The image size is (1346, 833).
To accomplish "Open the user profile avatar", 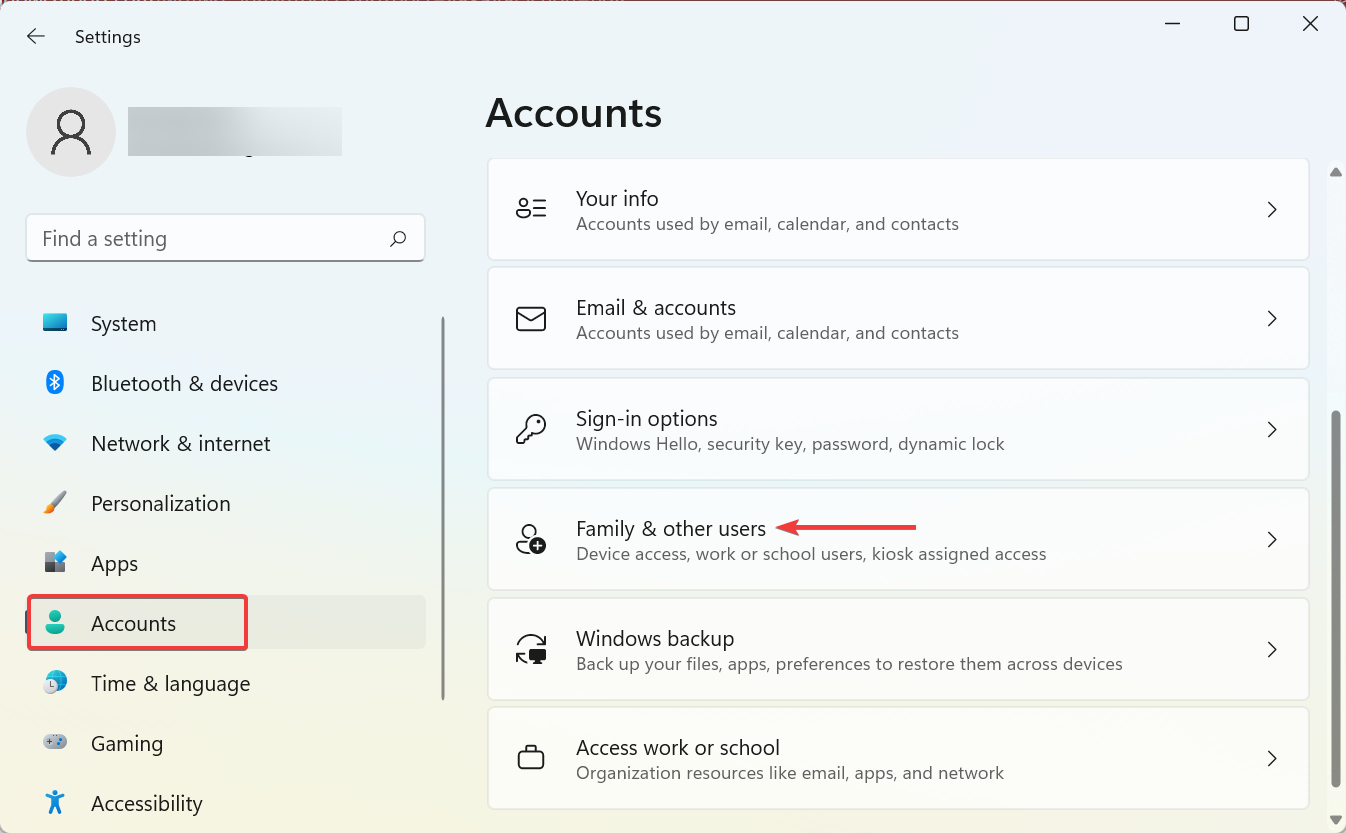I will (71, 132).
